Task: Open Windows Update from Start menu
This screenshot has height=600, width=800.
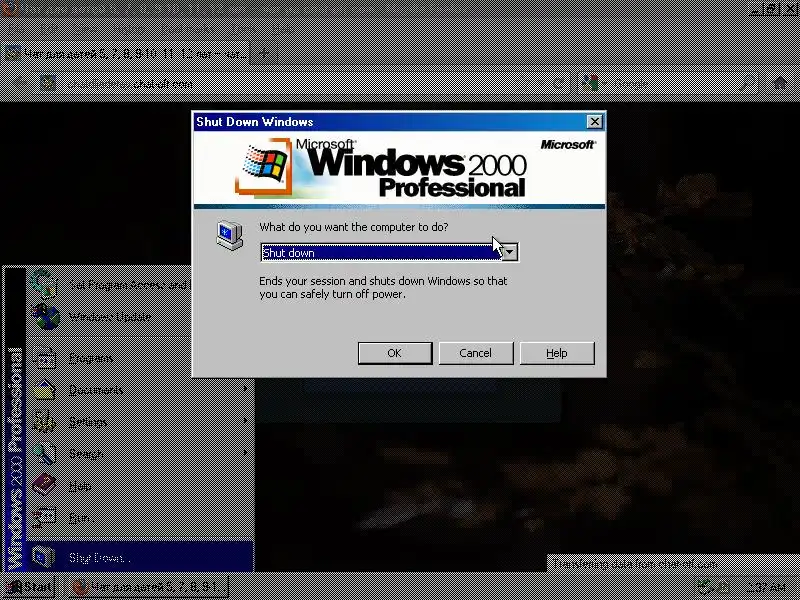Action: pyautogui.click(x=108, y=317)
